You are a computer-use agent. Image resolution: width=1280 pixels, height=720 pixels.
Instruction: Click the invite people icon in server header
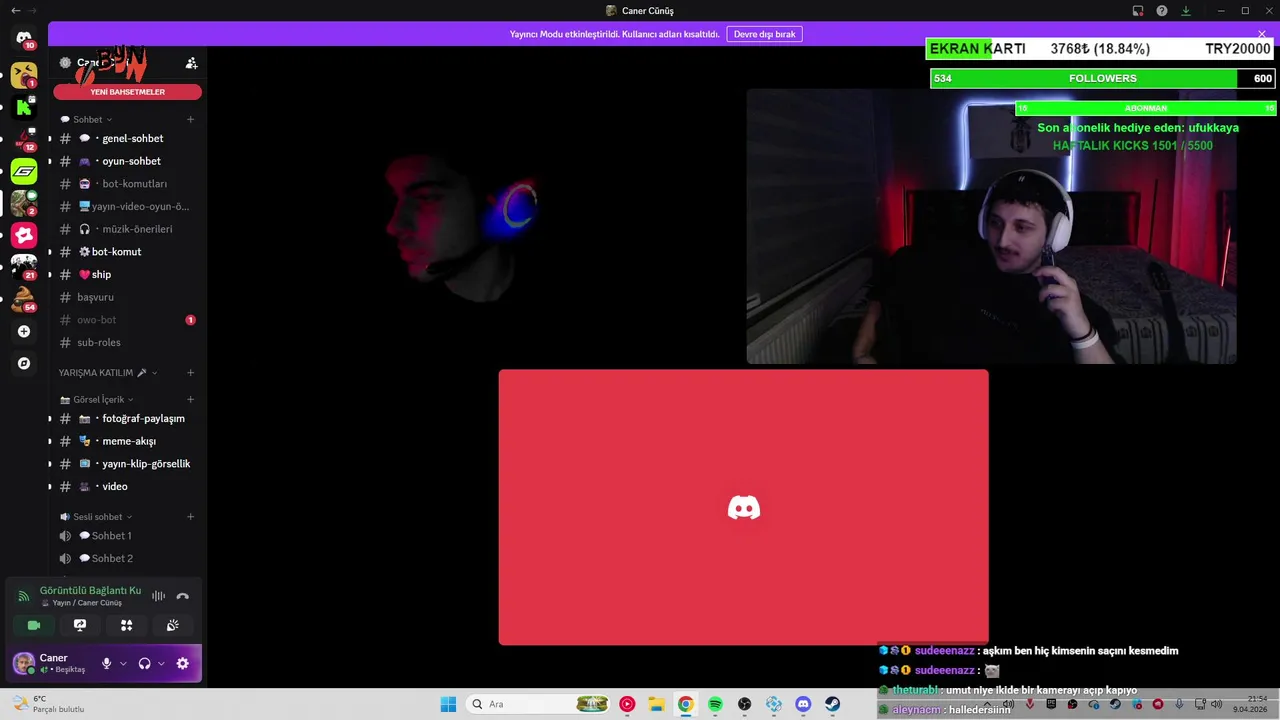tap(191, 63)
